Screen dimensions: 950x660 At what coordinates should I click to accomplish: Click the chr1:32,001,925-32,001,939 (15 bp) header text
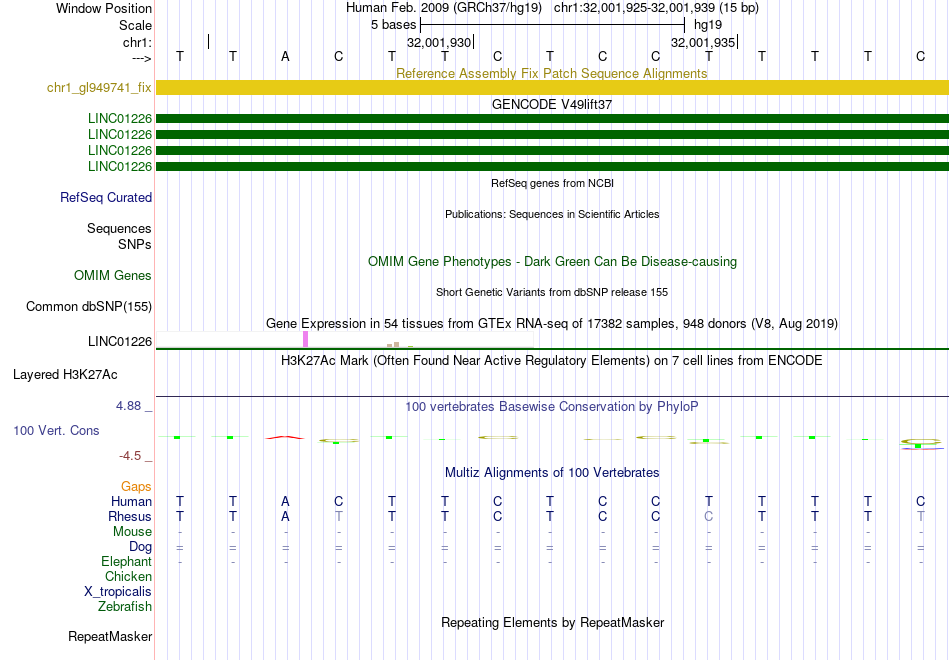point(656,8)
